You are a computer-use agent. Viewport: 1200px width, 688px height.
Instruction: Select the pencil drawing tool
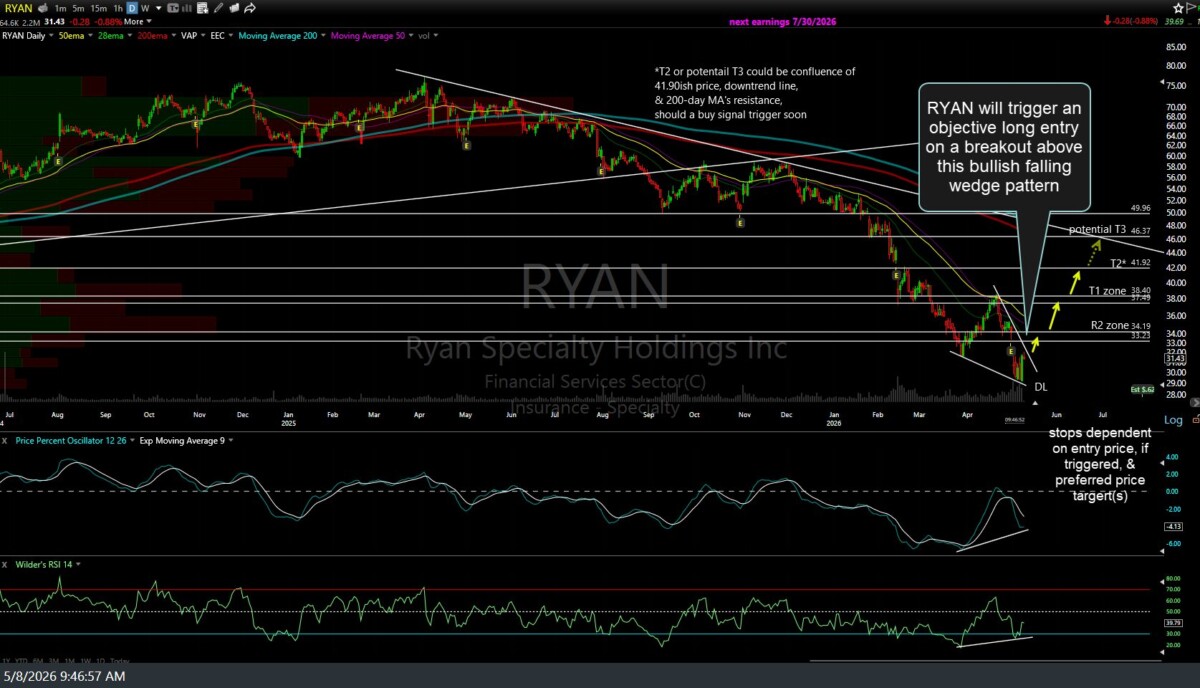[218, 8]
